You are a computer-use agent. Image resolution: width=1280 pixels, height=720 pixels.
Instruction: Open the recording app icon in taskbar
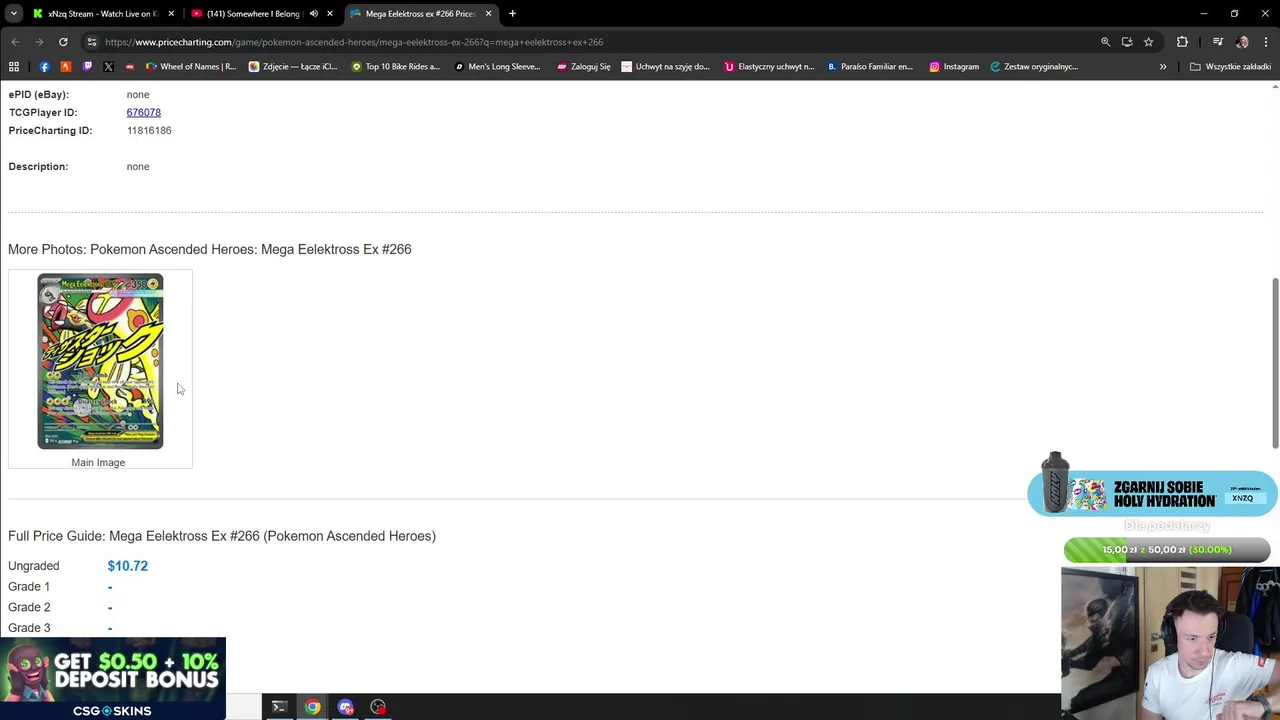pos(378,708)
